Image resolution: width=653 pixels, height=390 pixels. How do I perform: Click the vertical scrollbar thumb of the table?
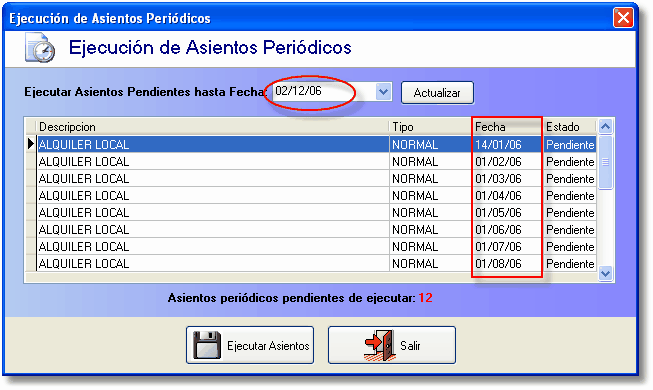coord(606,162)
